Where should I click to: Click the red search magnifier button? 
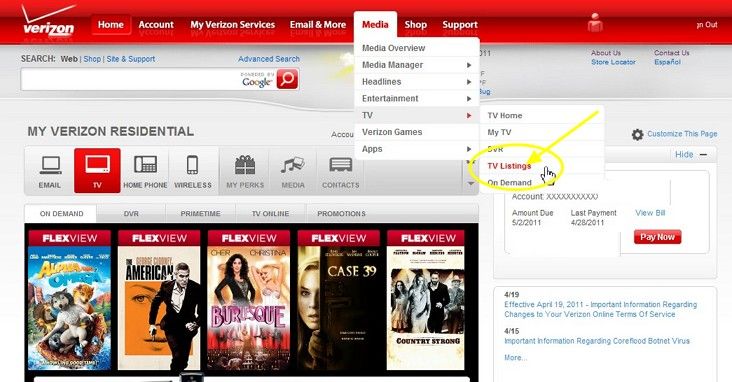click(x=287, y=79)
